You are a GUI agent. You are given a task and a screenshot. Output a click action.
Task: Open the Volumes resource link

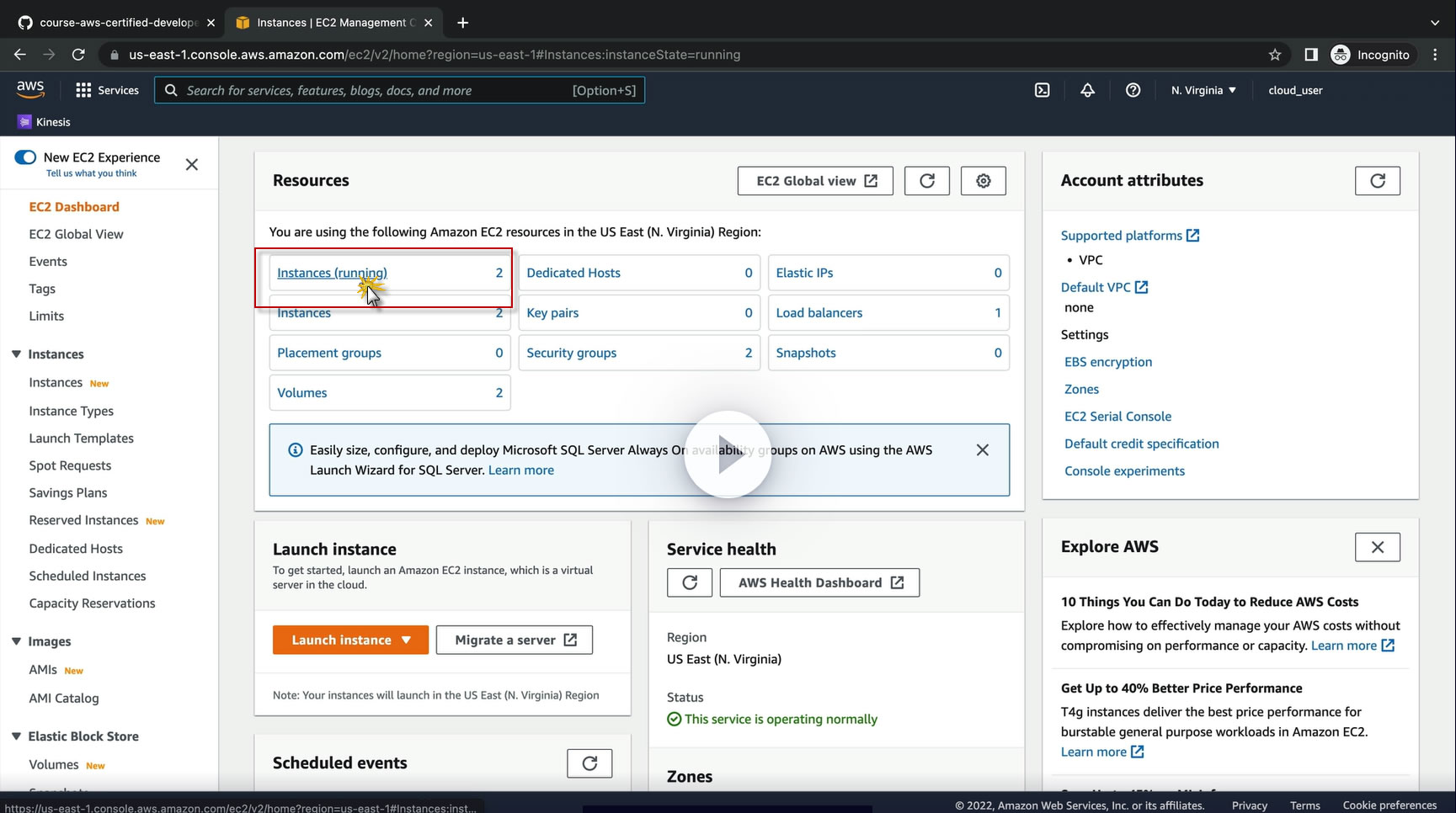(x=301, y=393)
